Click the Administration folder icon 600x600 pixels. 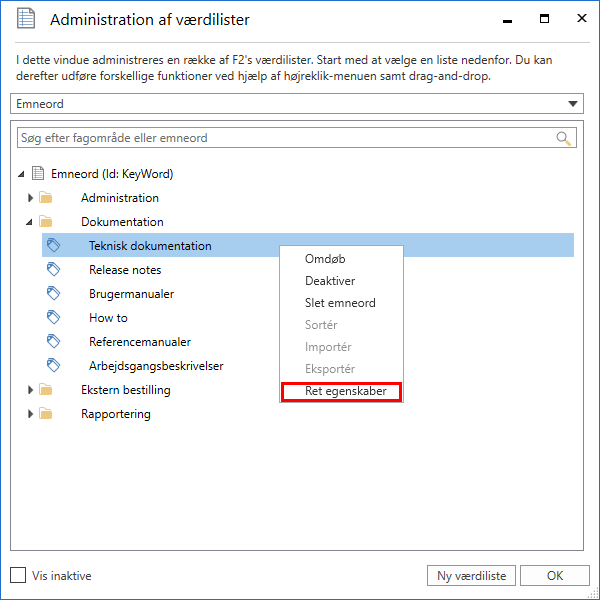click(46, 198)
